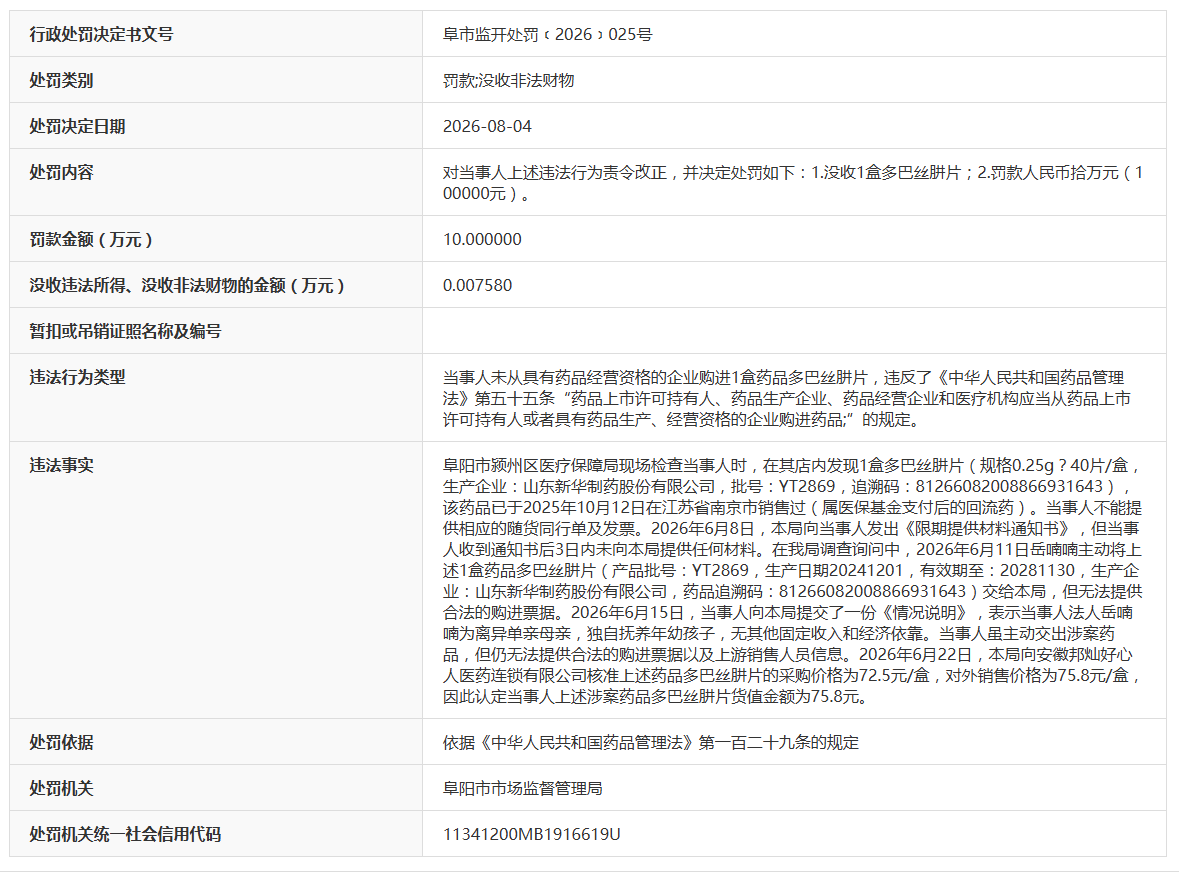Select the label 处罚机关统一社会信用代码
Image resolution: width=1179 pixels, height=889 pixels.
(x=126, y=835)
